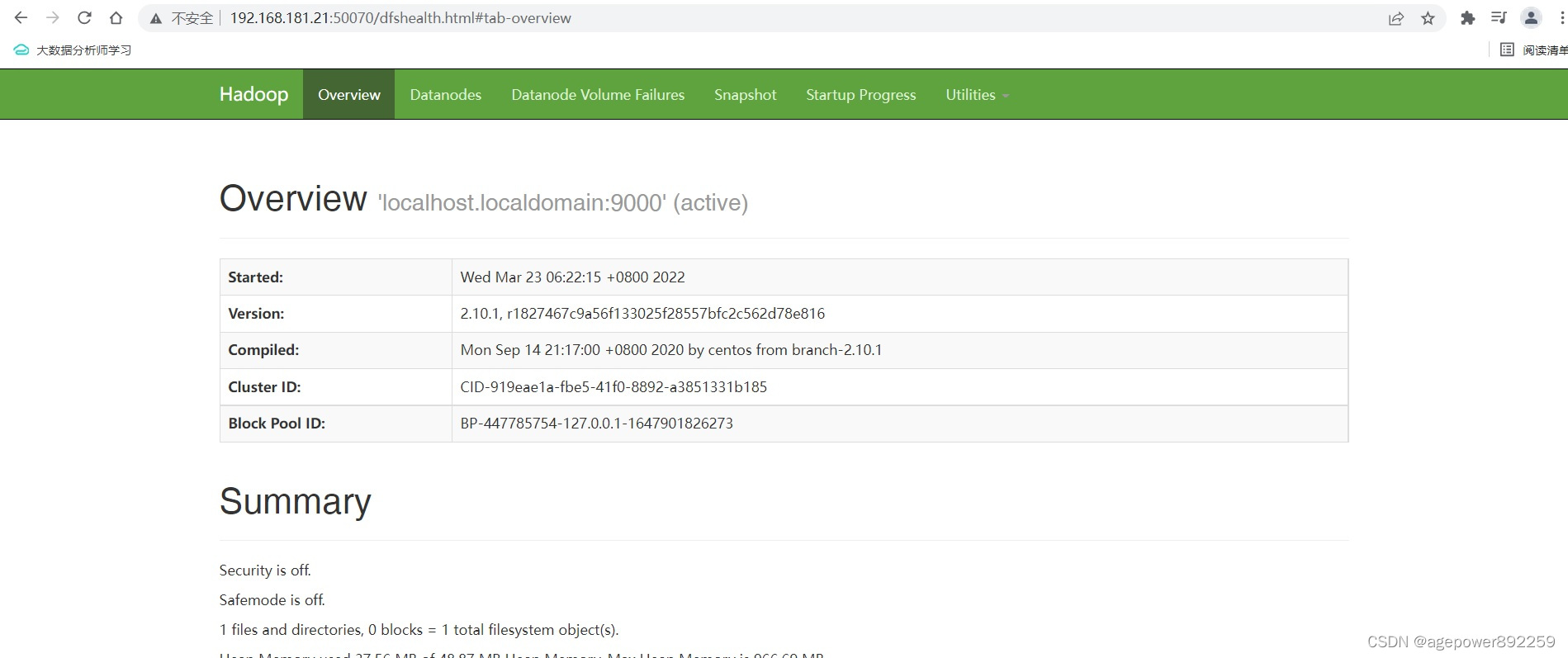This screenshot has width=1568, height=658.
Task: Click the 'Cluster ID:' row label
Action: [265, 387]
